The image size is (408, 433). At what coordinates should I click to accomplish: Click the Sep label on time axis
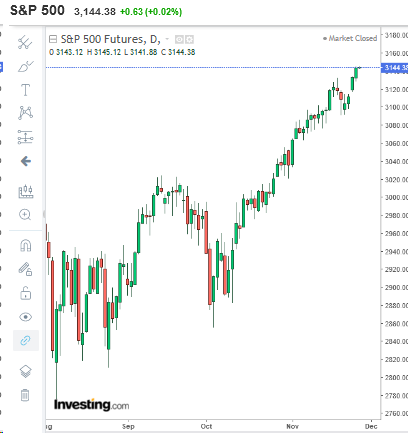tap(128, 426)
